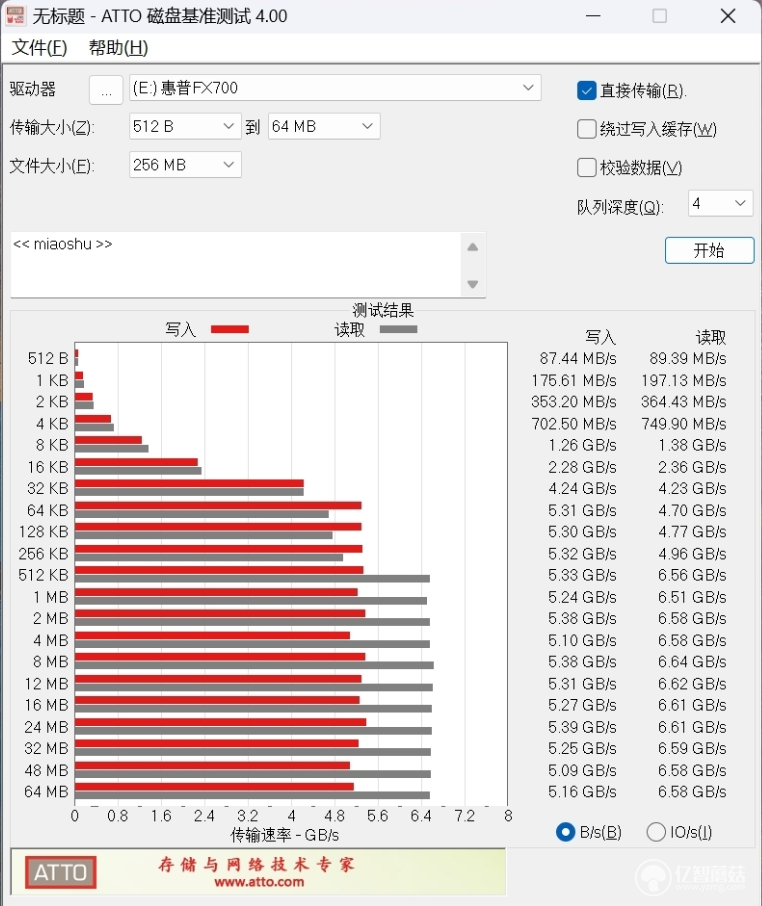Click the 512 KB row label in chart
Image resolution: width=762 pixels, height=906 pixels.
point(43,575)
